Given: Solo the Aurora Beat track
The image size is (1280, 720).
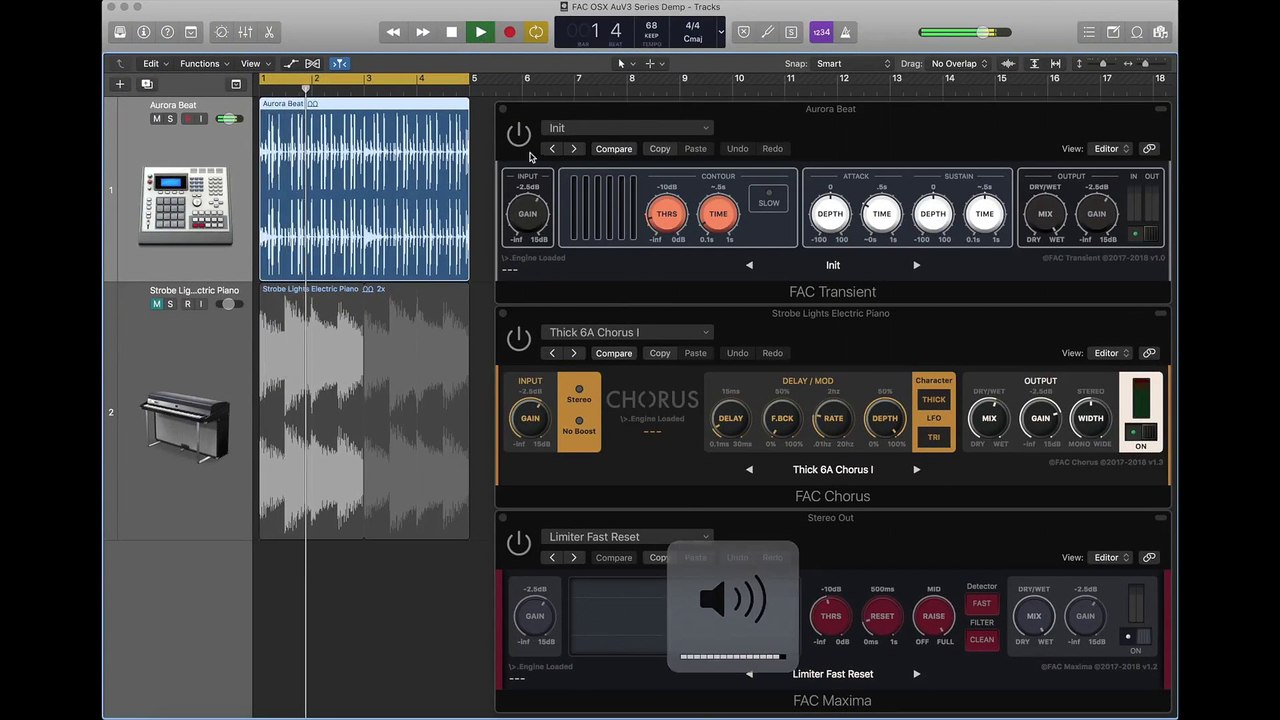Looking at the screenshot, I should pyautogui.click(x=170, y=119).
